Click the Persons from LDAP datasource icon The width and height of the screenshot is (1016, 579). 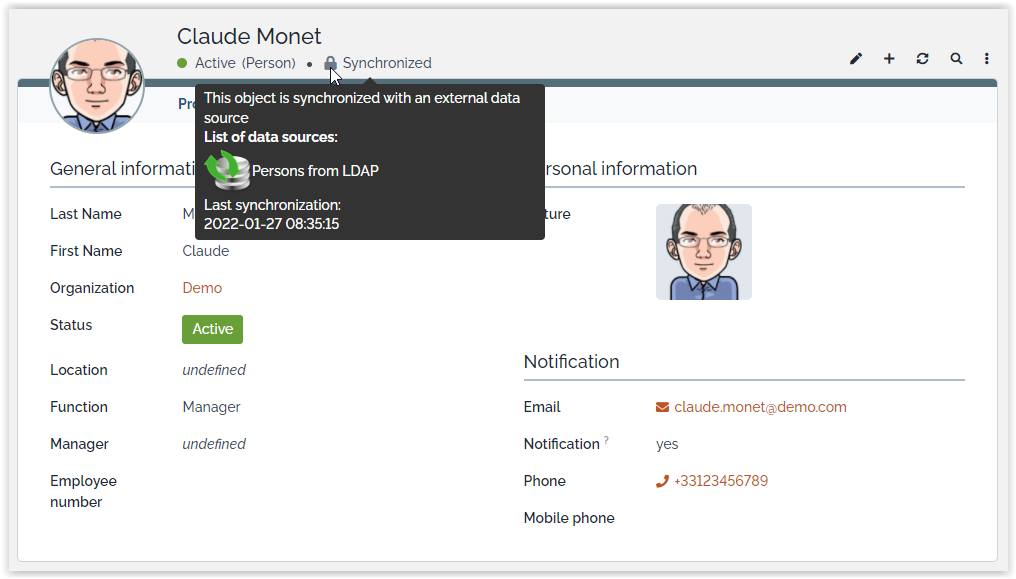(227, 170)
